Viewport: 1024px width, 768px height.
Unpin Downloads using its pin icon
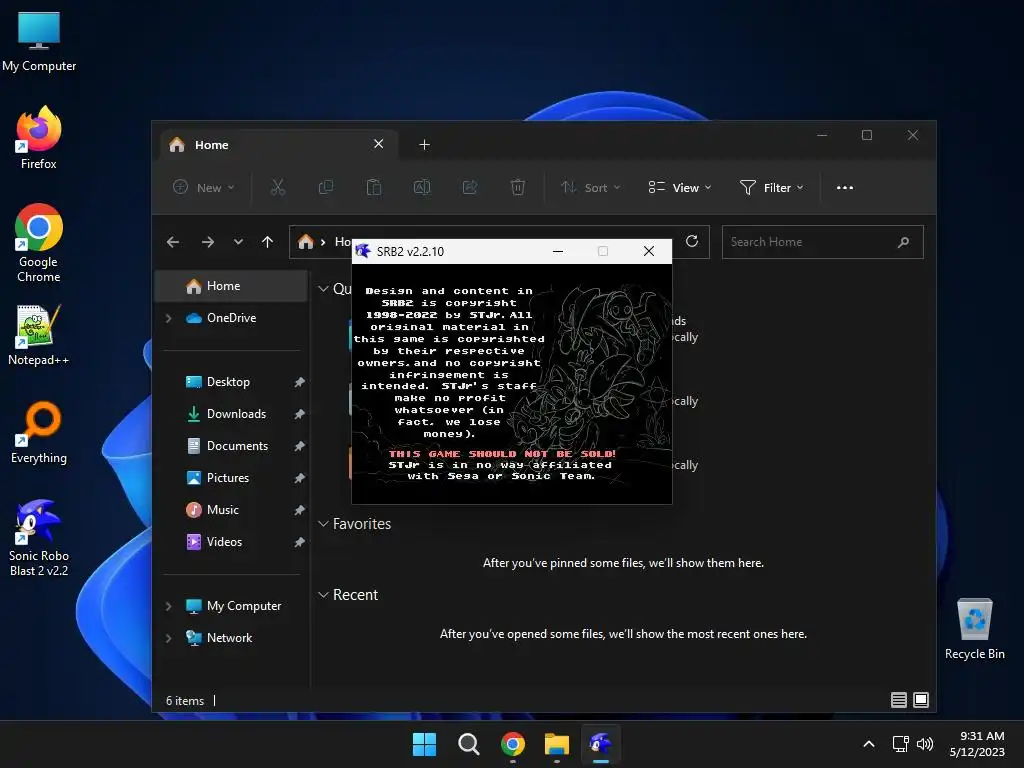[x=299, y=414]
